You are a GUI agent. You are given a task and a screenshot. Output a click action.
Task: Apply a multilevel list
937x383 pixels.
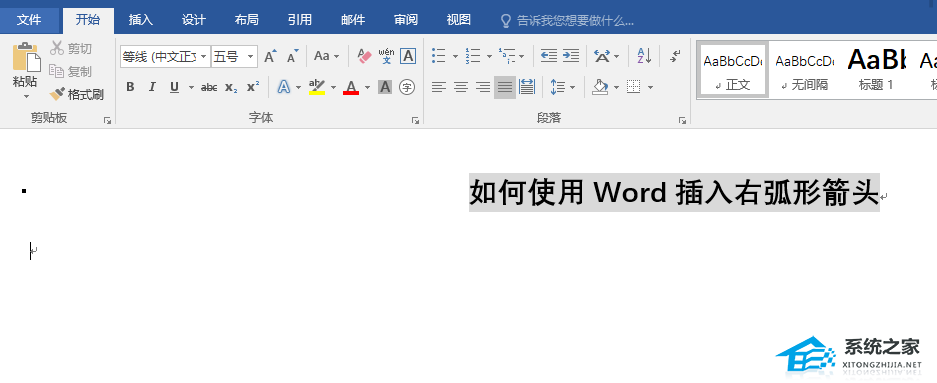coord(507,56)
